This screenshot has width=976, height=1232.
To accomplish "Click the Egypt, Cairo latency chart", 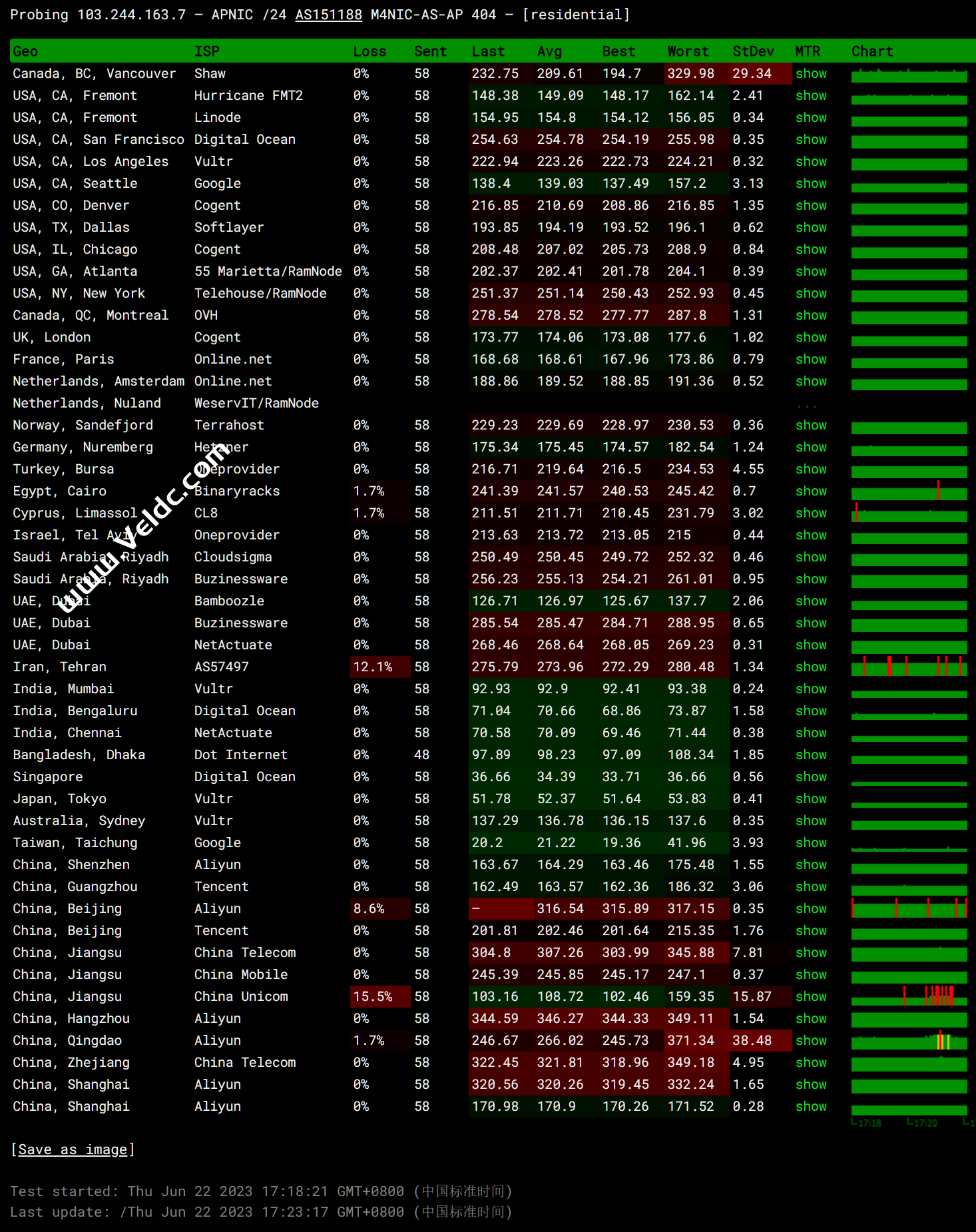I will point(909,491).
